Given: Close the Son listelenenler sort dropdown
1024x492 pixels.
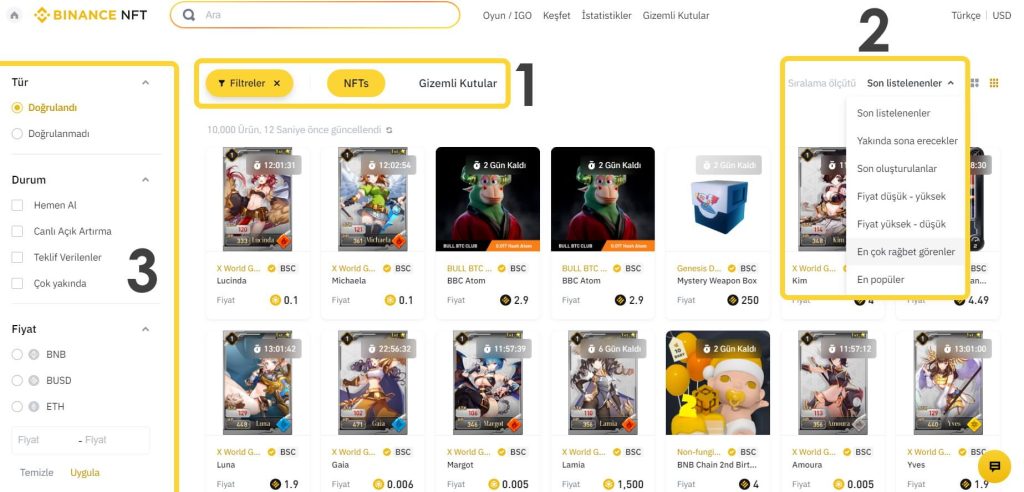Looking at the screenshot, I should [910, 83].
